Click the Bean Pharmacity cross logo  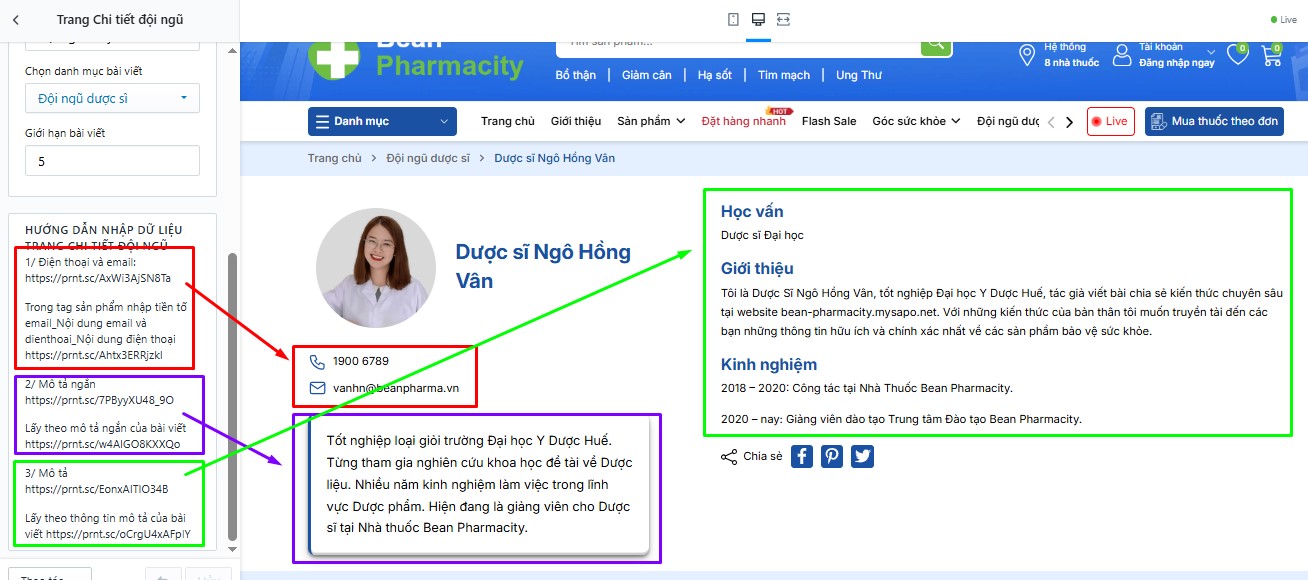(333, 58)
